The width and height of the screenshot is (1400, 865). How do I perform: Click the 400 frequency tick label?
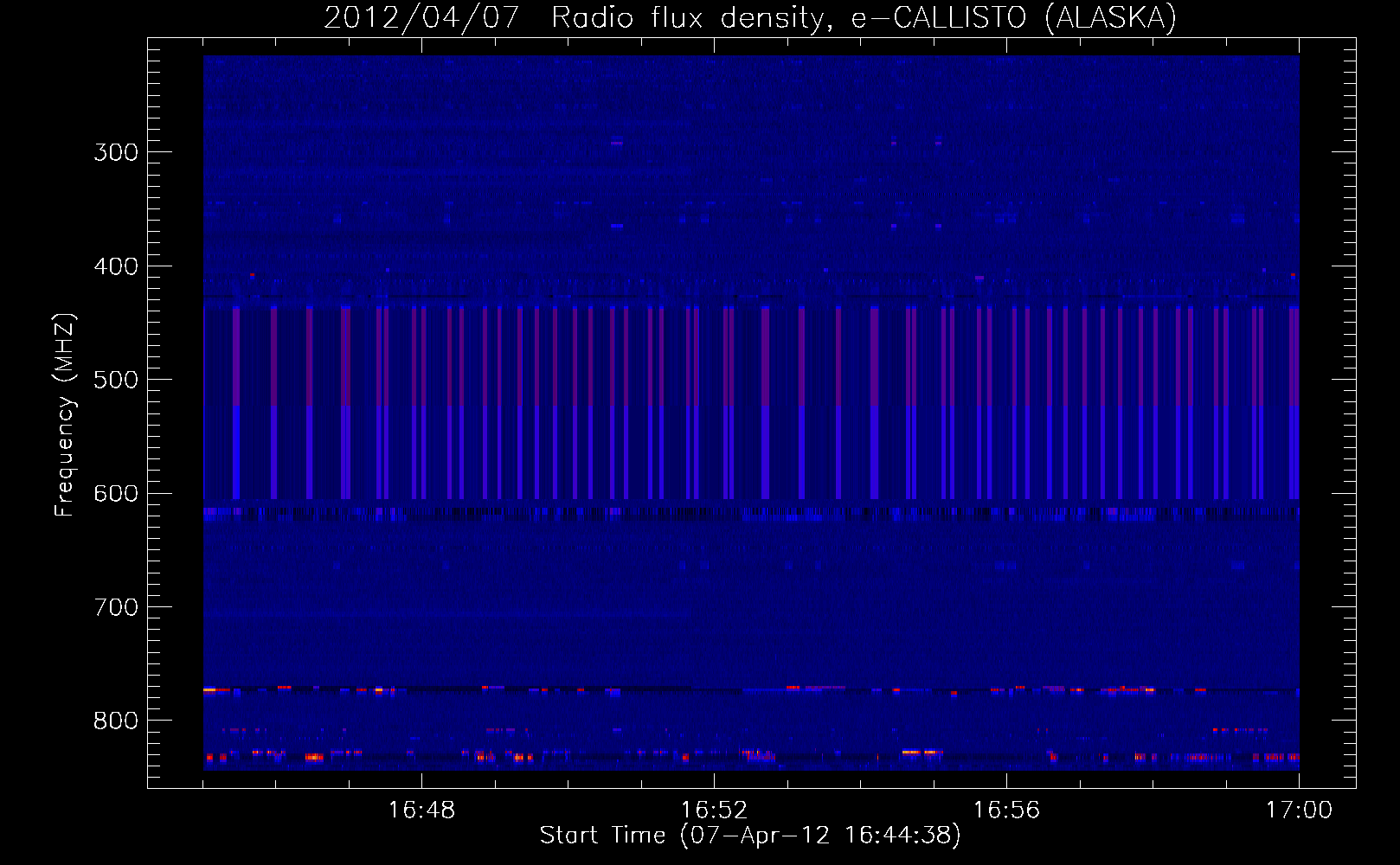[x=116, y=266]
